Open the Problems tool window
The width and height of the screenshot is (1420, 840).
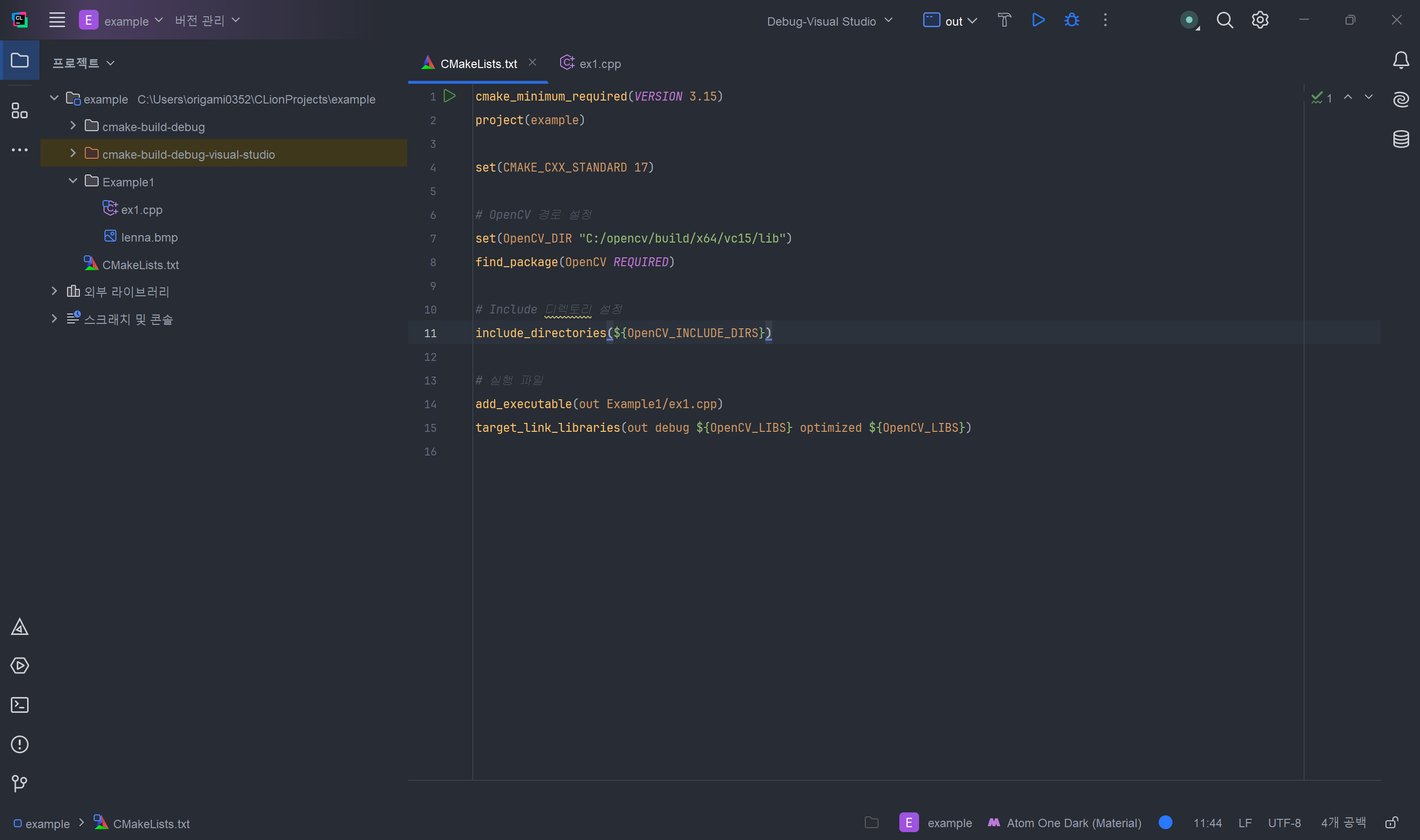tap(20, 744)
